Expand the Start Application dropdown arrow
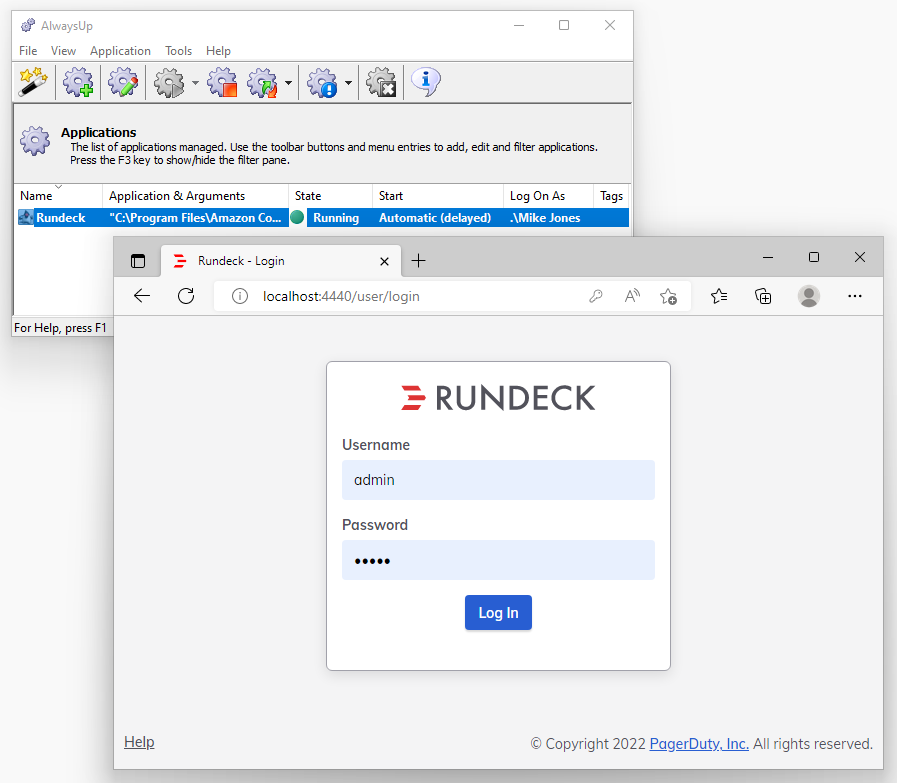Viewport: 897px width, 783px height. tap(195, 83)
